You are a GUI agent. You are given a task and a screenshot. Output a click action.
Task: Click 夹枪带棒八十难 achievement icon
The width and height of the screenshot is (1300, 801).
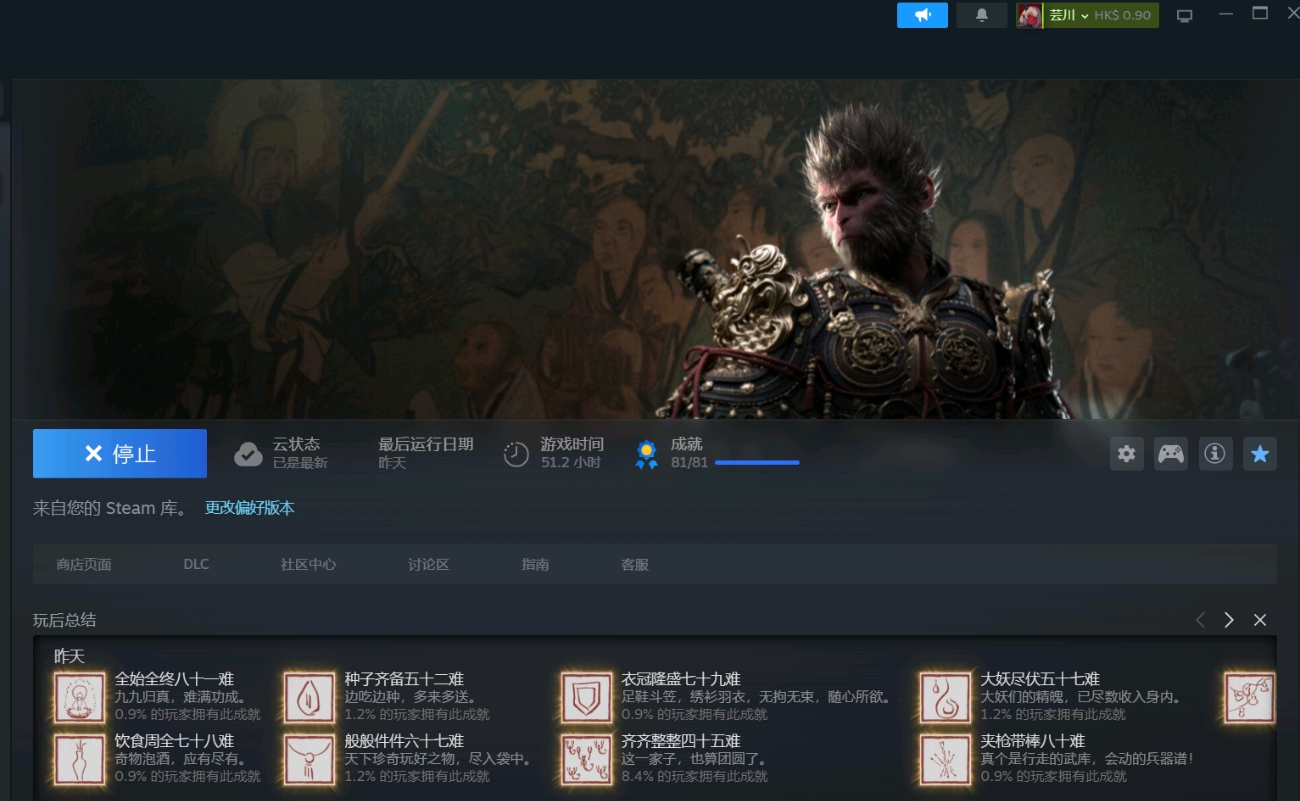click(945, 759)
